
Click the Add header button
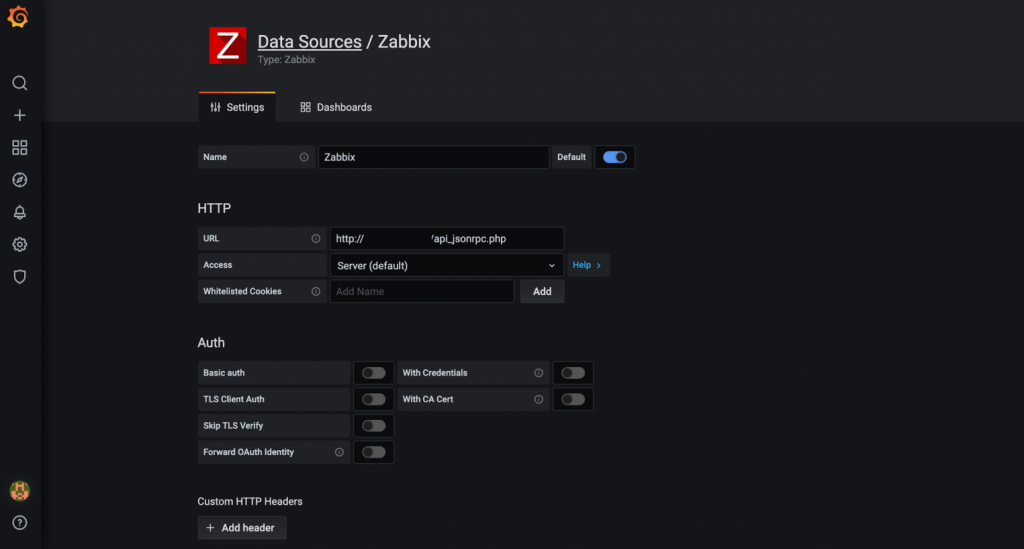241,528
